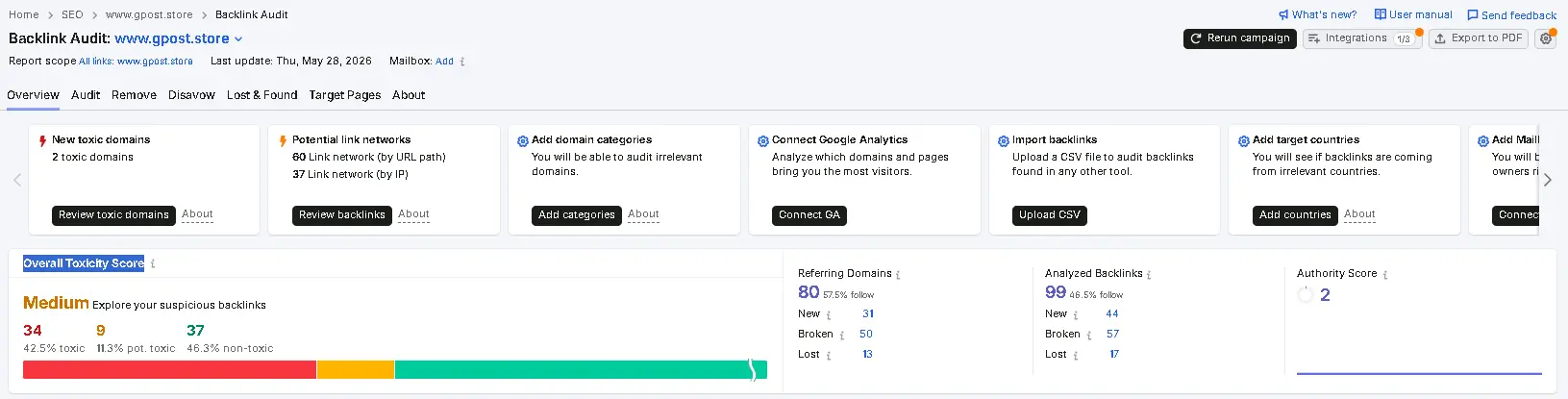Click info icon next to Analyzed Backlinks Lost
The image size is (1568, 399).
click(x=1076, y=356)
